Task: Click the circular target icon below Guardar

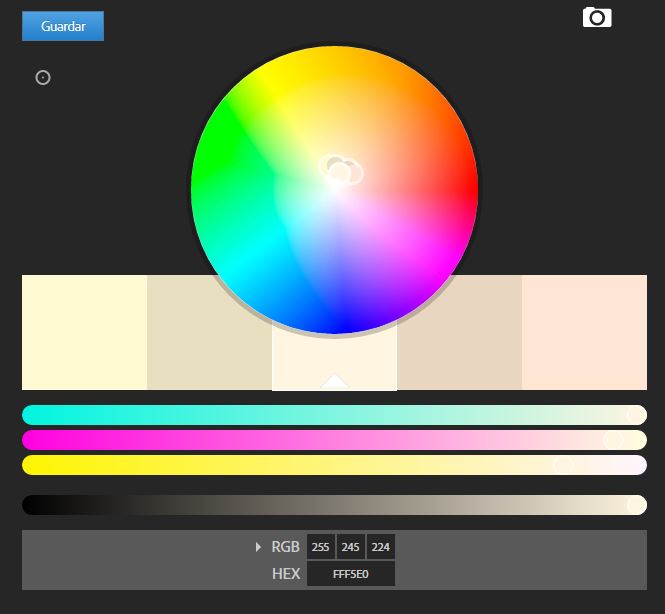Action: pos(43,78)
